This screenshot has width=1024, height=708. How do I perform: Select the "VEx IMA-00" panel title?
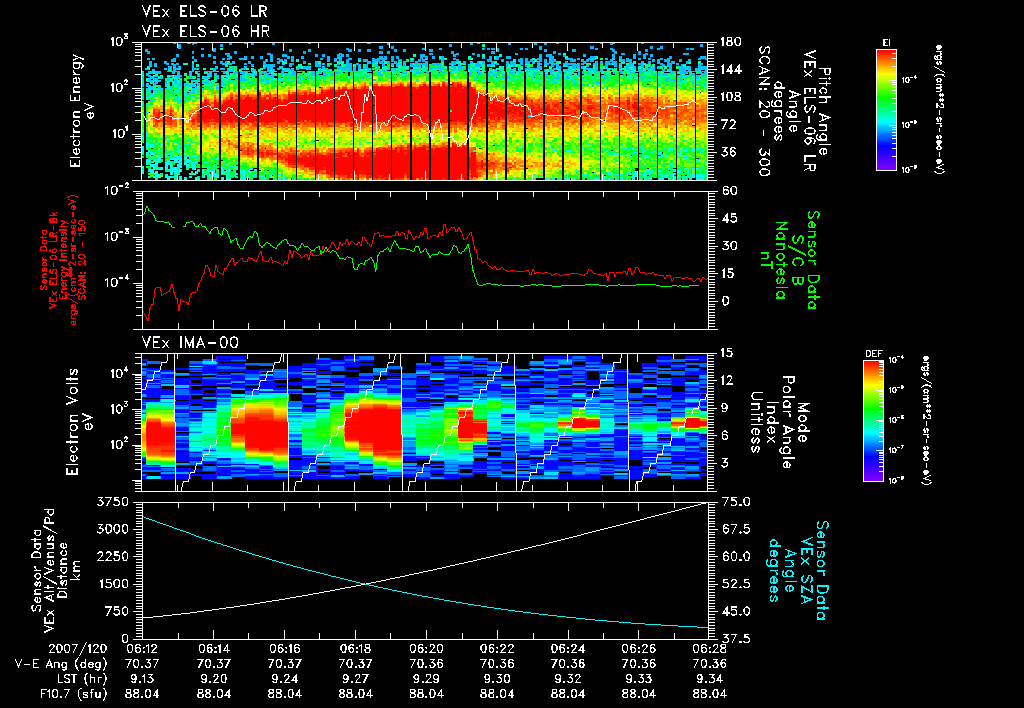click(x=190, y=343)
